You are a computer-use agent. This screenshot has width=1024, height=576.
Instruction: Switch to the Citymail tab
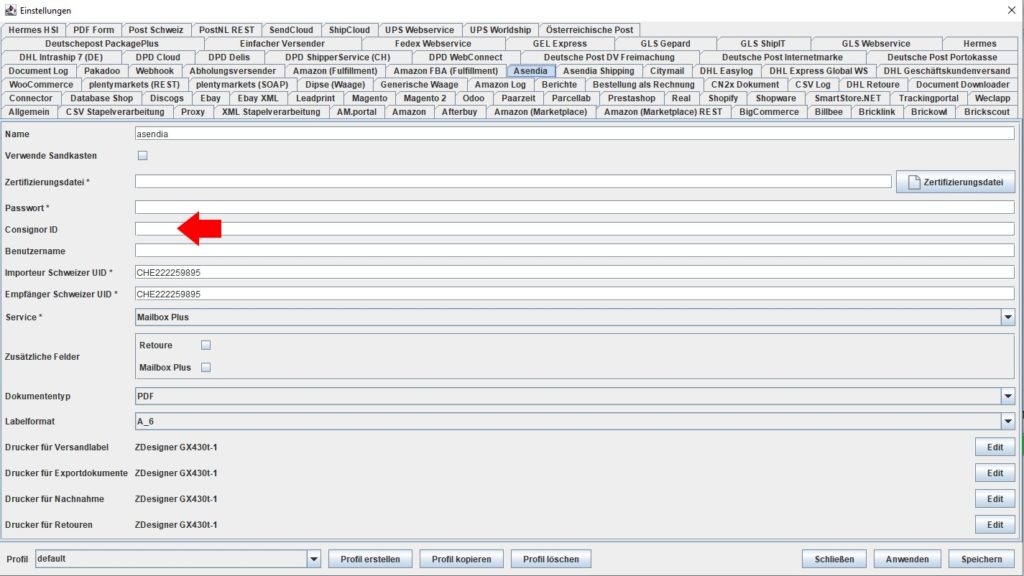pos(667,71)
